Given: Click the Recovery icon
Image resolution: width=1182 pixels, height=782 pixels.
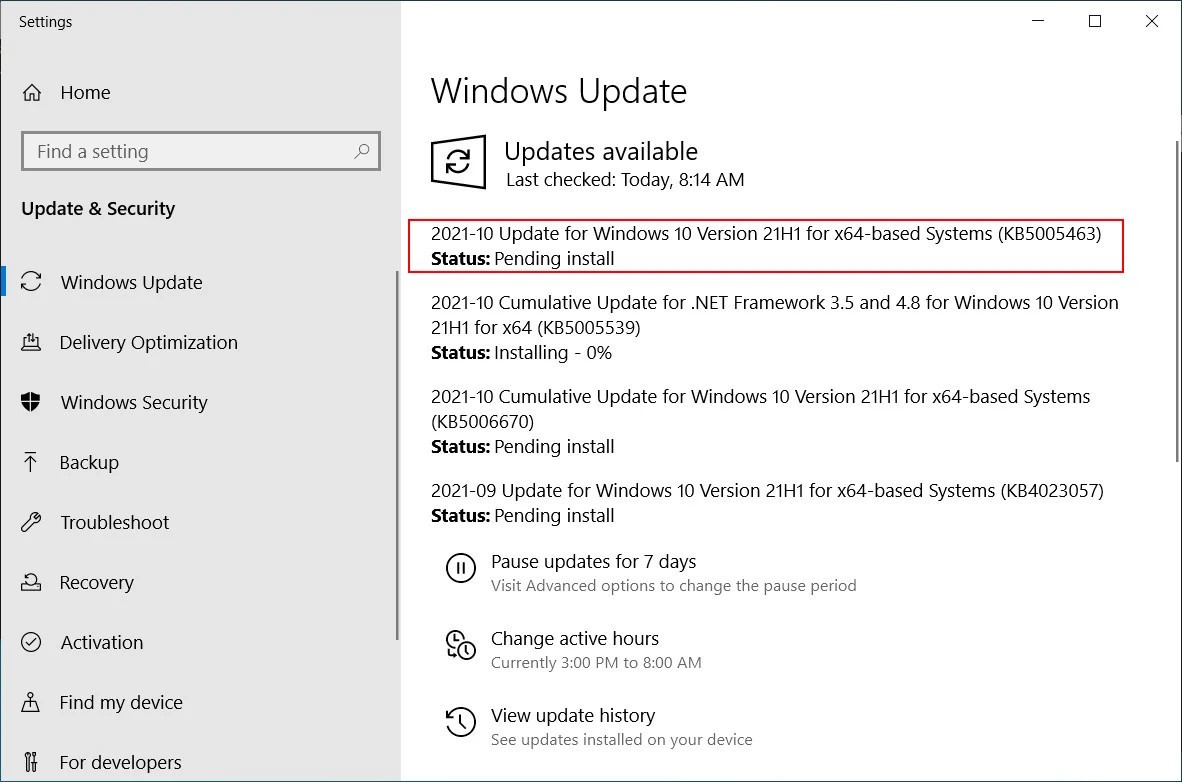Looking at the screenshot, I should coord(31,582).
